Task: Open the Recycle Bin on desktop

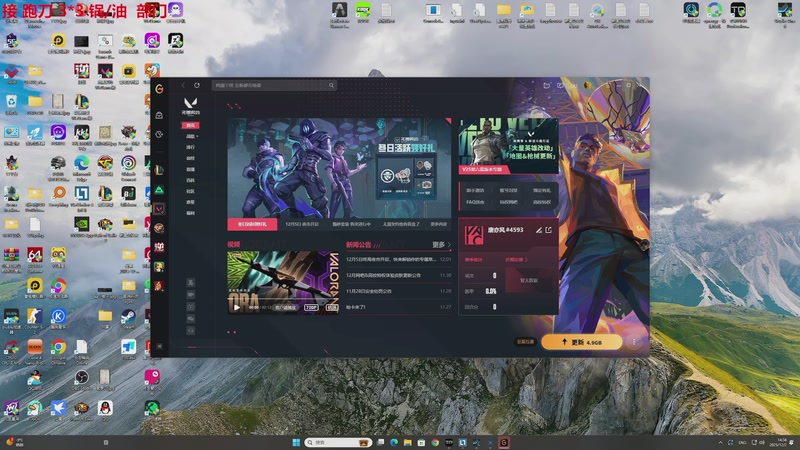Action: point(11,102)
